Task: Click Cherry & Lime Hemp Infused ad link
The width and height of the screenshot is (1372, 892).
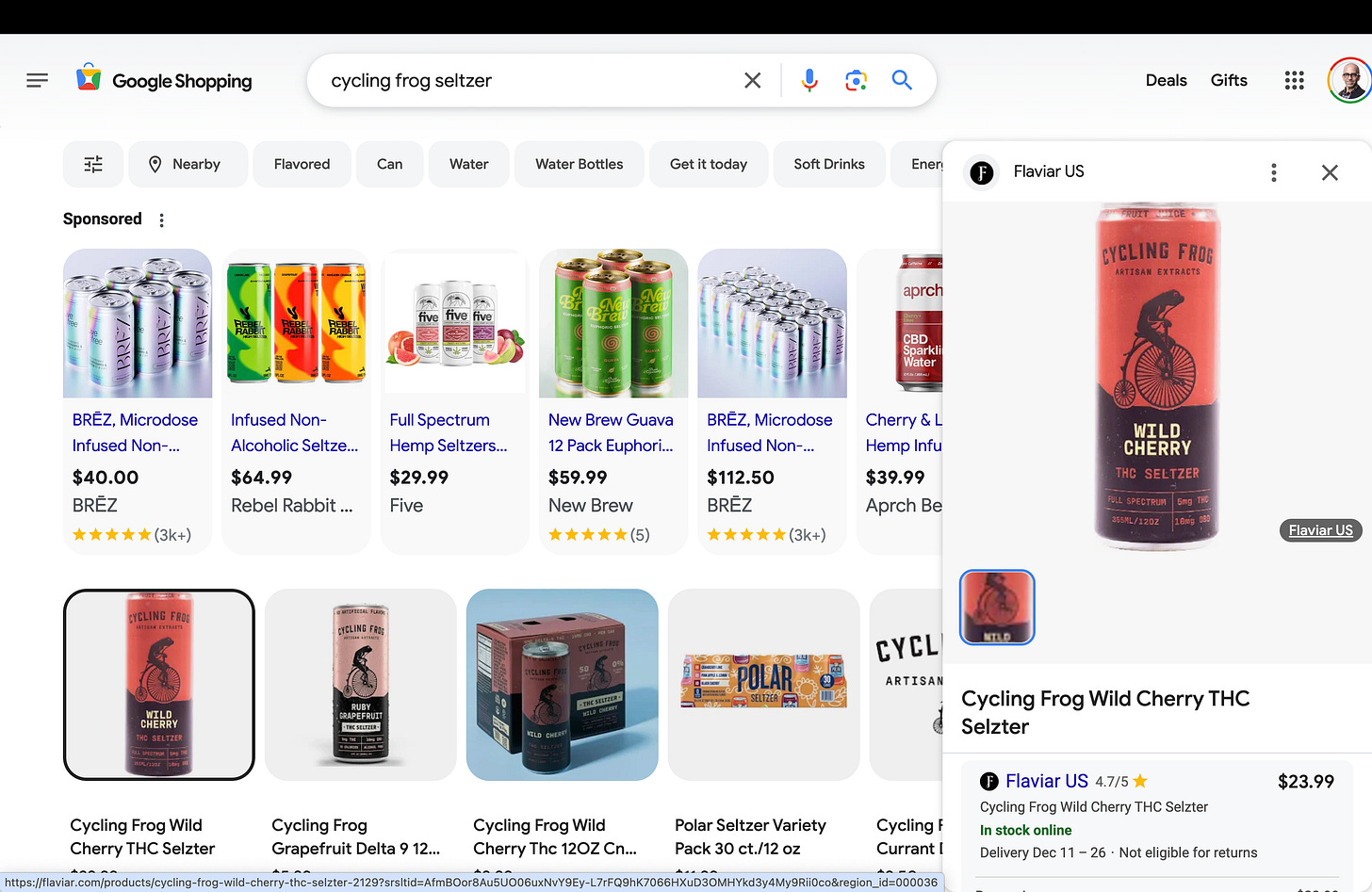Action: pos(904,432)
